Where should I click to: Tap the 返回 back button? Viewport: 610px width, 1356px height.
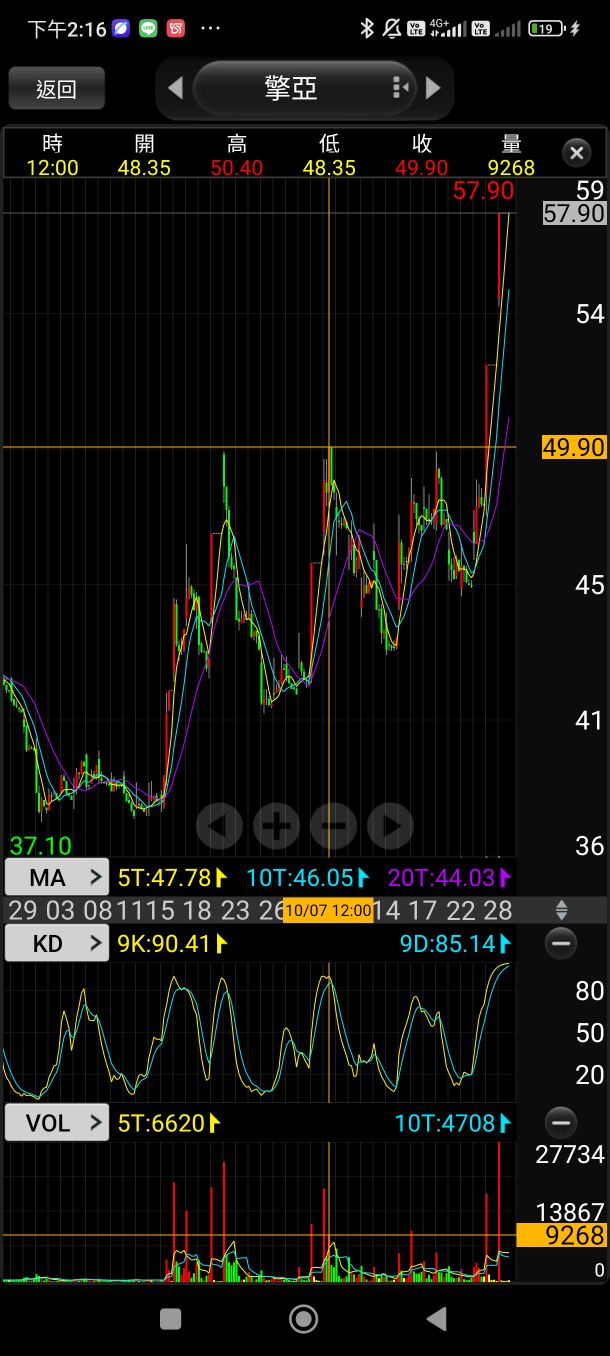(x=56, y=89)
